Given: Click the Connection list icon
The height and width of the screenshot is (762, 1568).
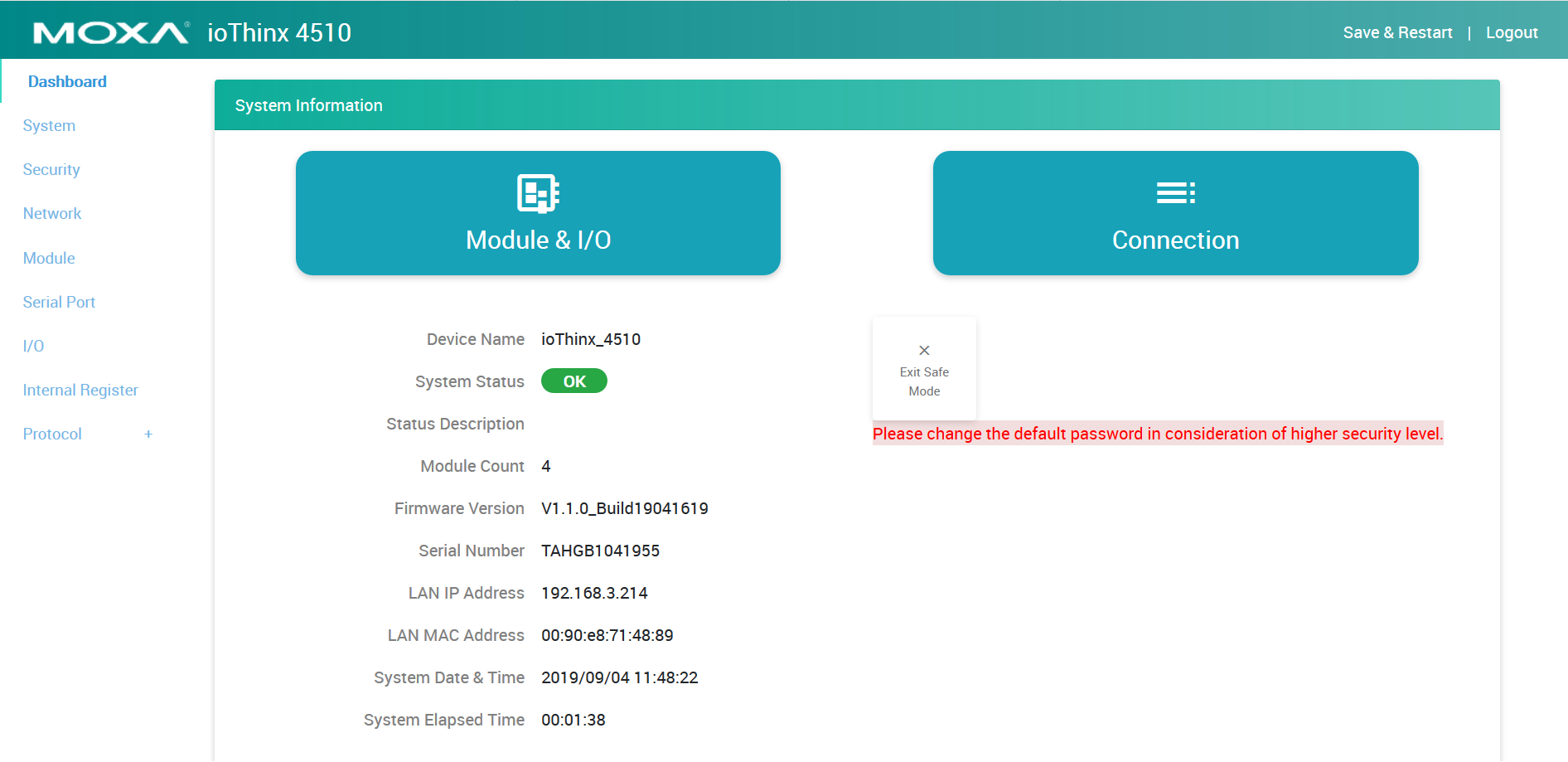Looking at the screenshot, I should click(x=1175, y=193).
